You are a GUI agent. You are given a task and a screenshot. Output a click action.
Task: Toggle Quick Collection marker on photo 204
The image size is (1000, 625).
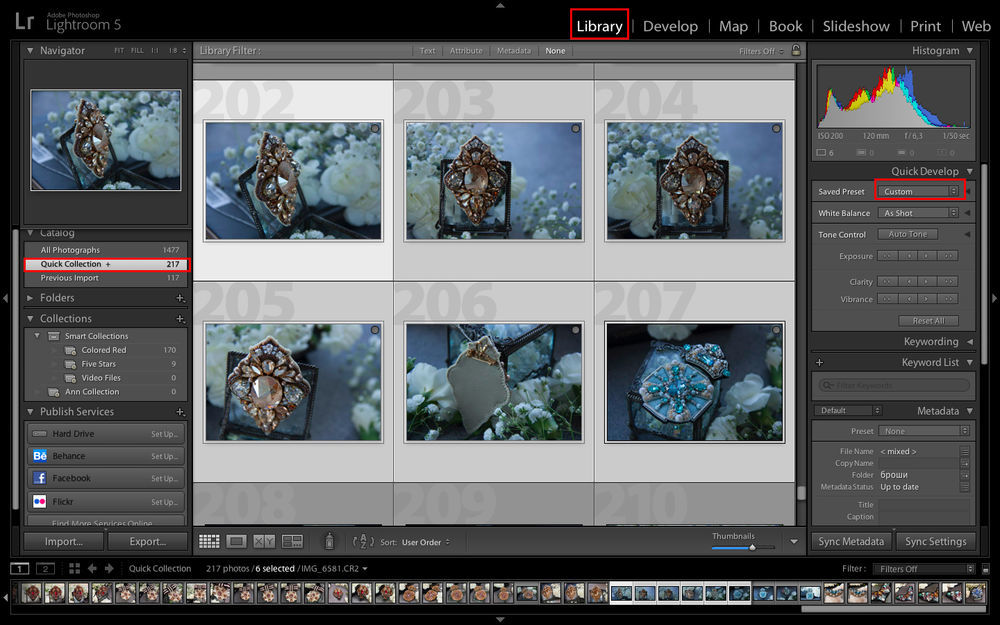coord(776,129)
